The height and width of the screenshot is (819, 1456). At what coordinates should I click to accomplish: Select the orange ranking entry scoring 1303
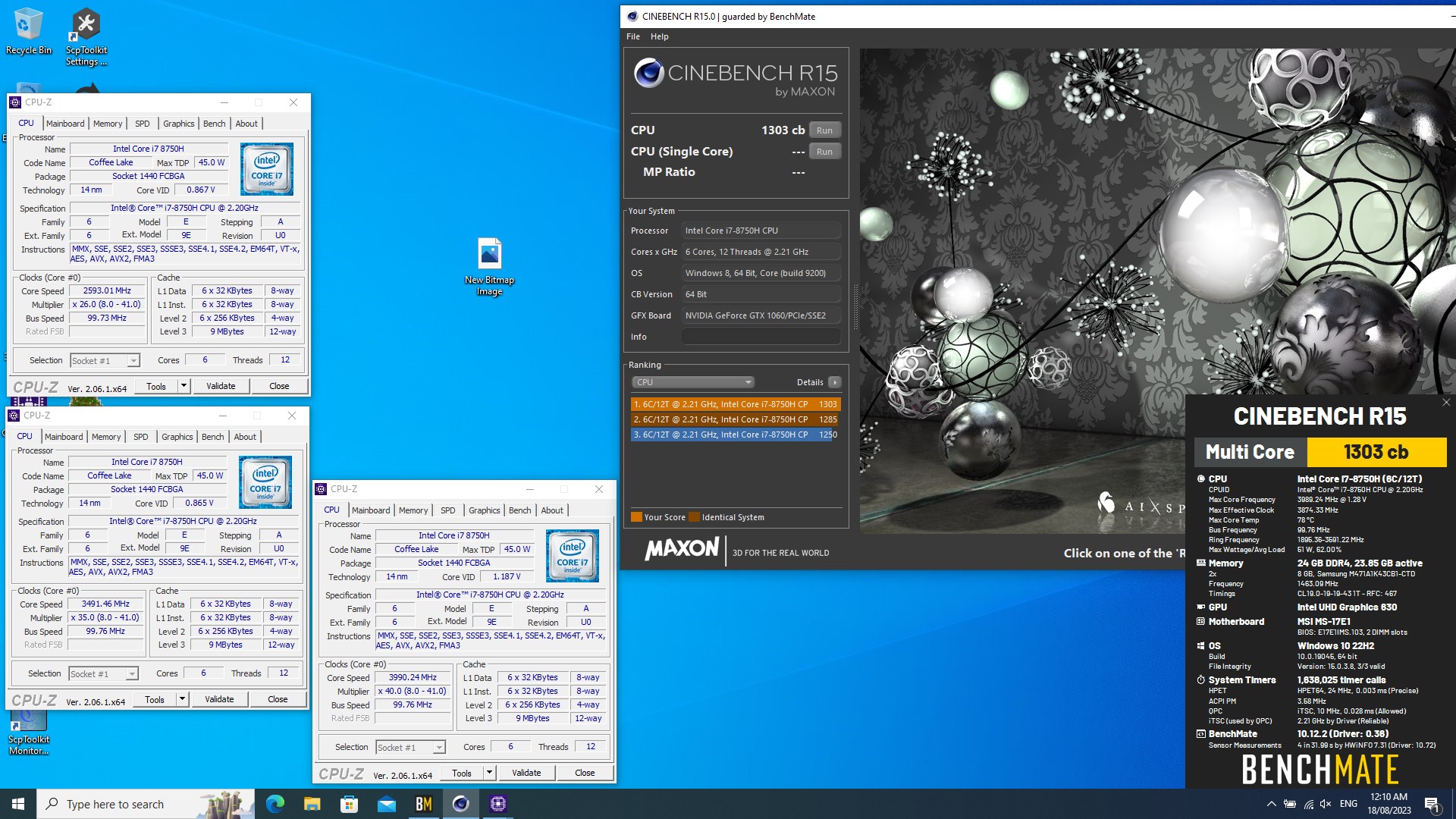pyautogui.click(x=735, y=404)
